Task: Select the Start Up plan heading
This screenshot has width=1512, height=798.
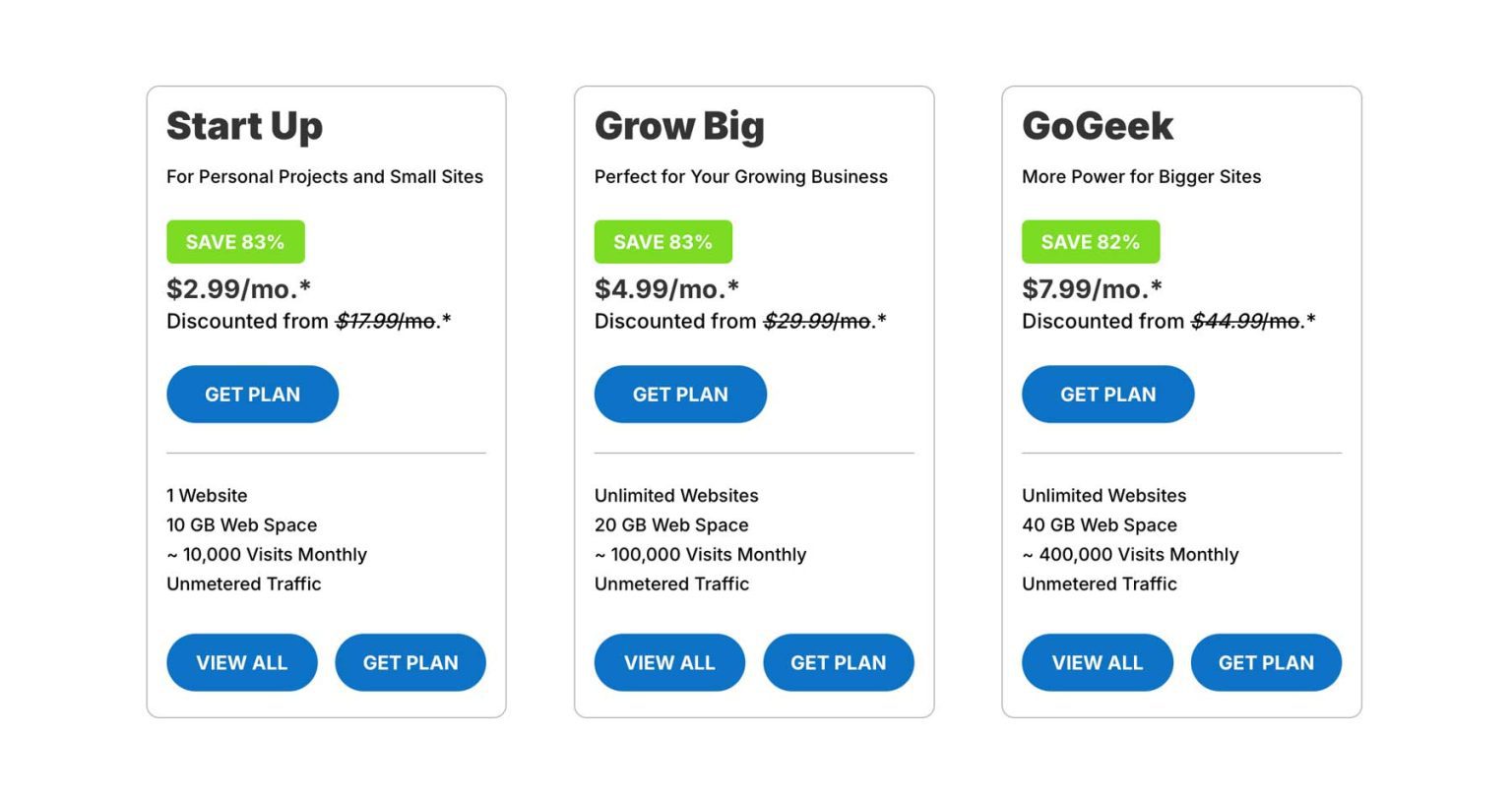Action: click(244, 126)
